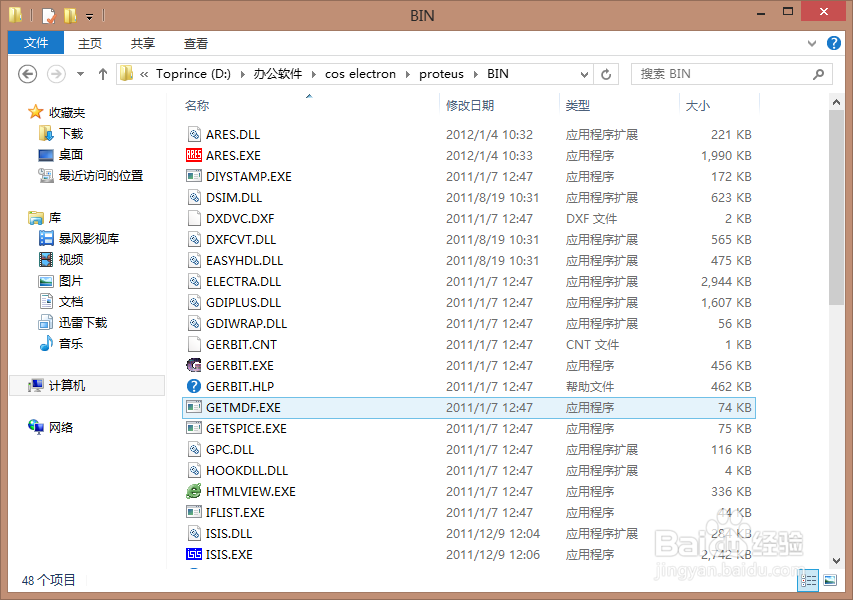Select the DIYSTAMP.EXE icon
This screenshot has height=600, width=853.
point(194,176)
